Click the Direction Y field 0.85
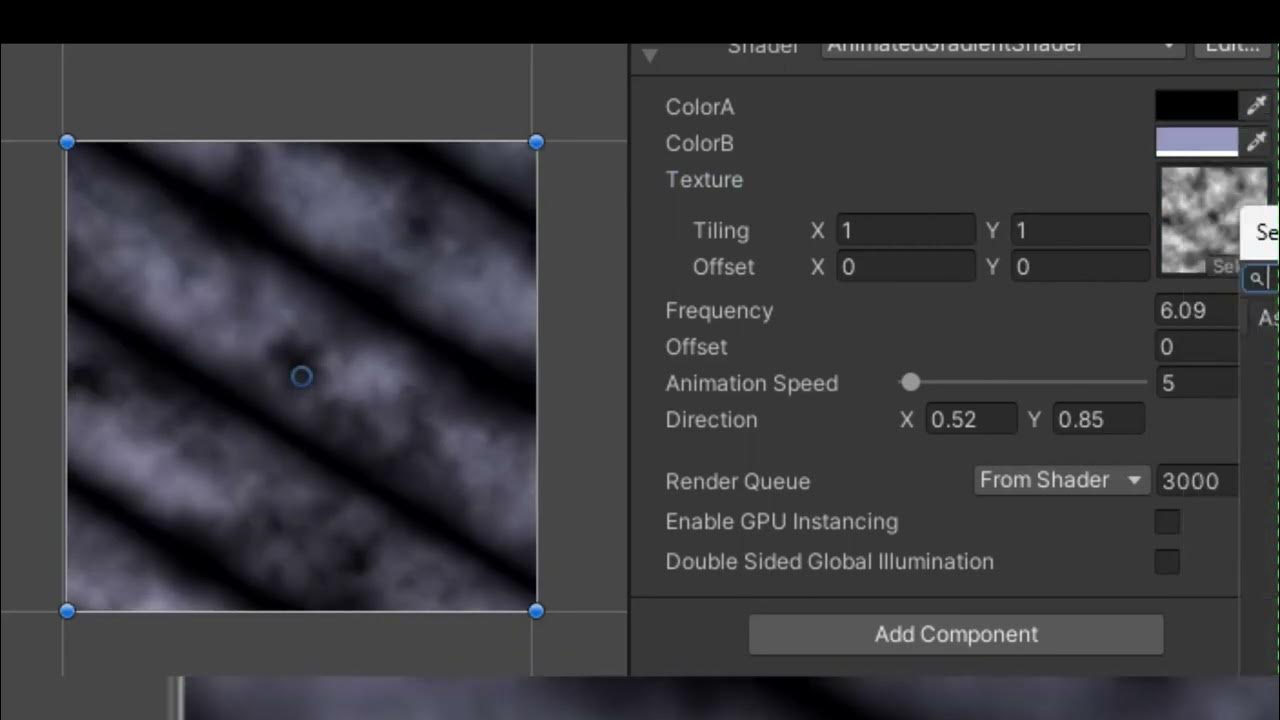Screen dimensions: 1280x720 [1098, 419]
